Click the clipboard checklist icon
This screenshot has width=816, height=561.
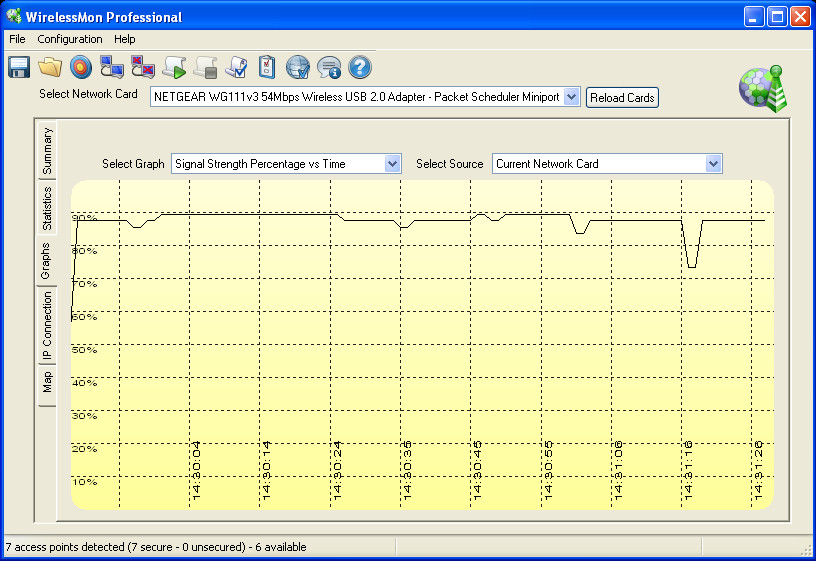[267, 68]
